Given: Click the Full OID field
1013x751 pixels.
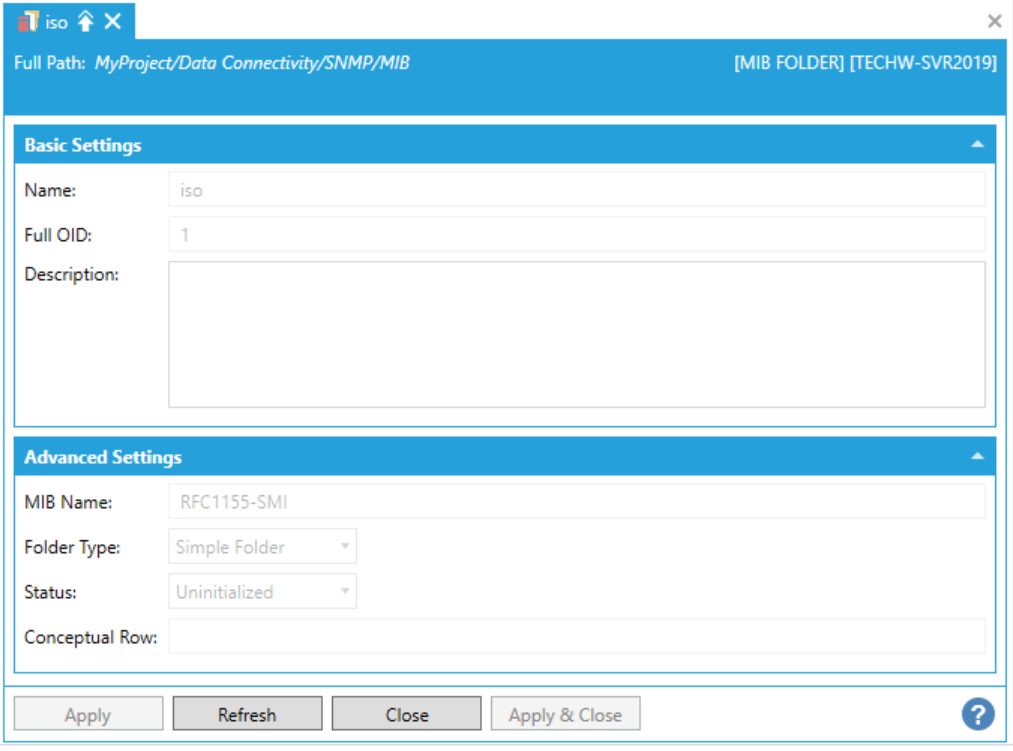Looking at the screenshot, I should point(576,235).
